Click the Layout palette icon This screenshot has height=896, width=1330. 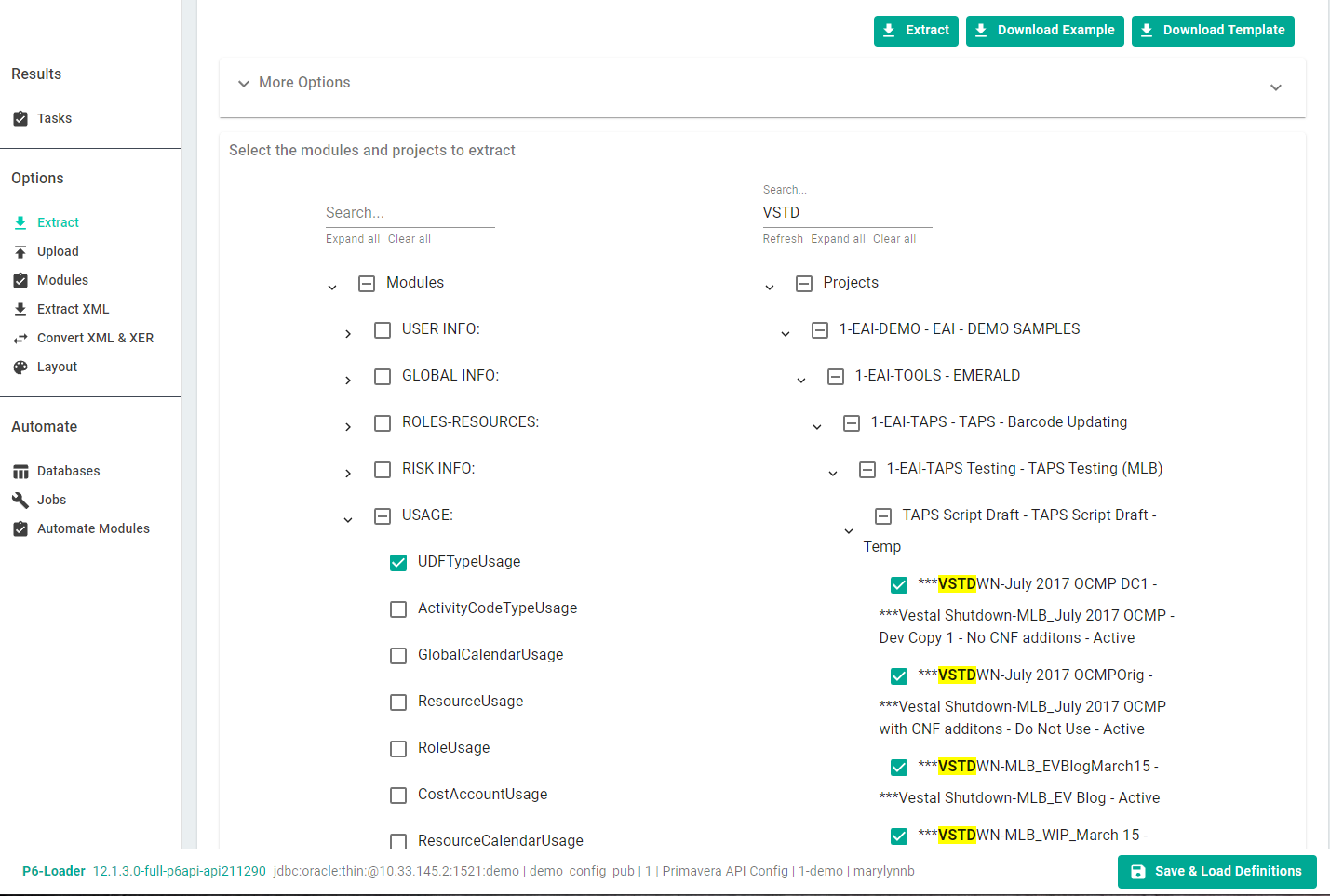click(20, 368)
